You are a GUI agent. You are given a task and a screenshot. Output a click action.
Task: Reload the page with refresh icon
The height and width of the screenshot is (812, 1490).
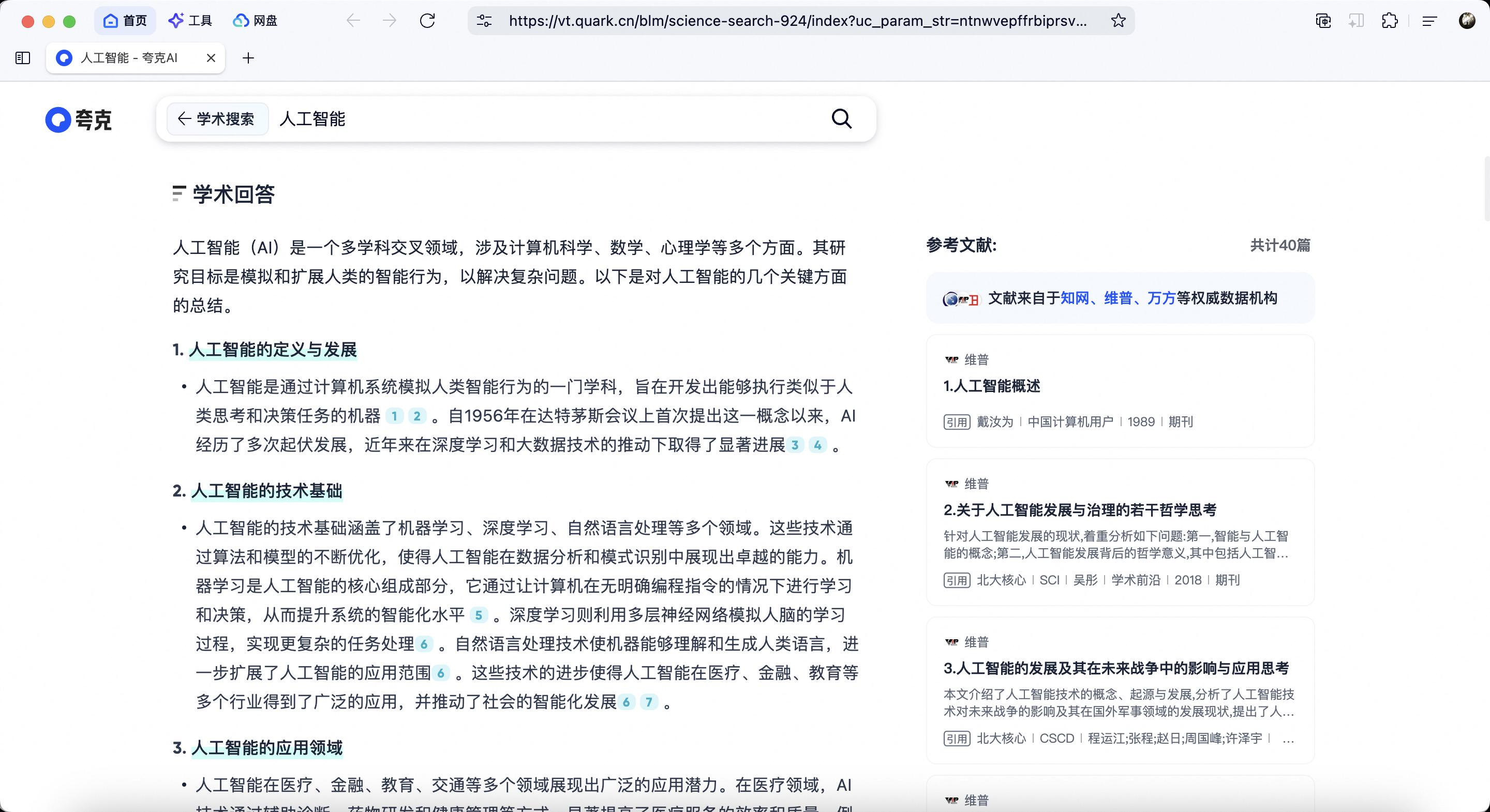click(x=427, y=21)
